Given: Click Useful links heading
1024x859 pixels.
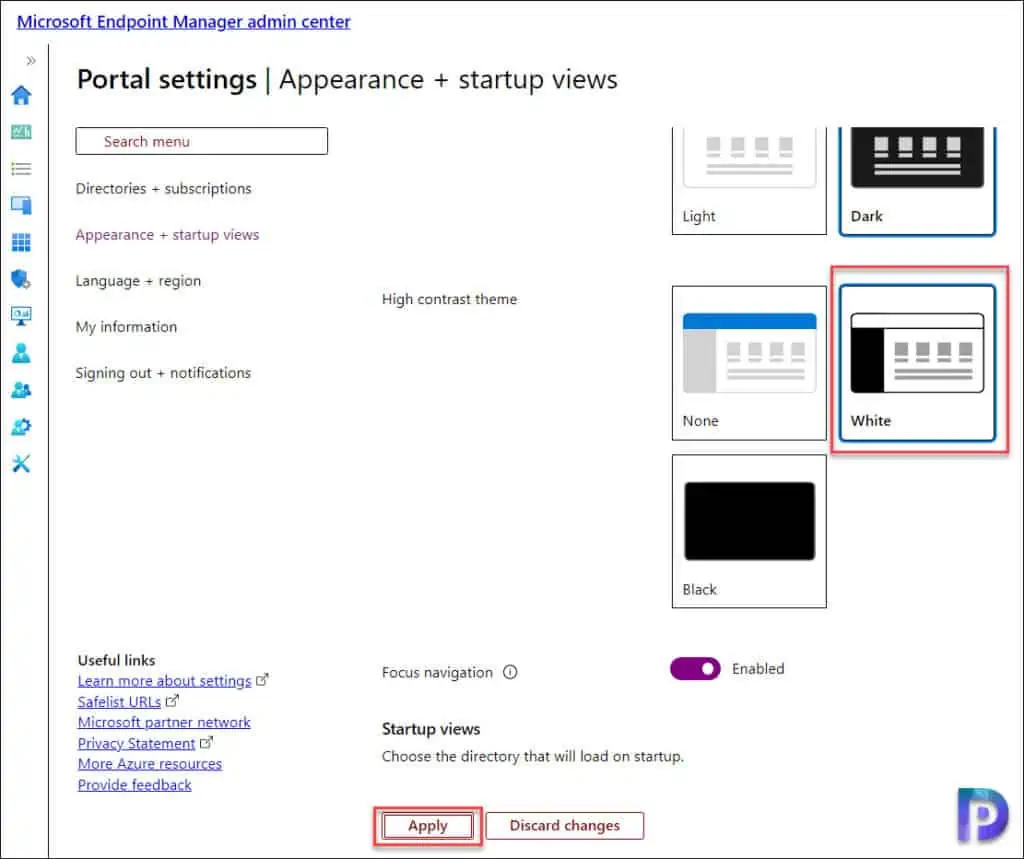Looking at the screenshot, I should [x=116, y=660].
